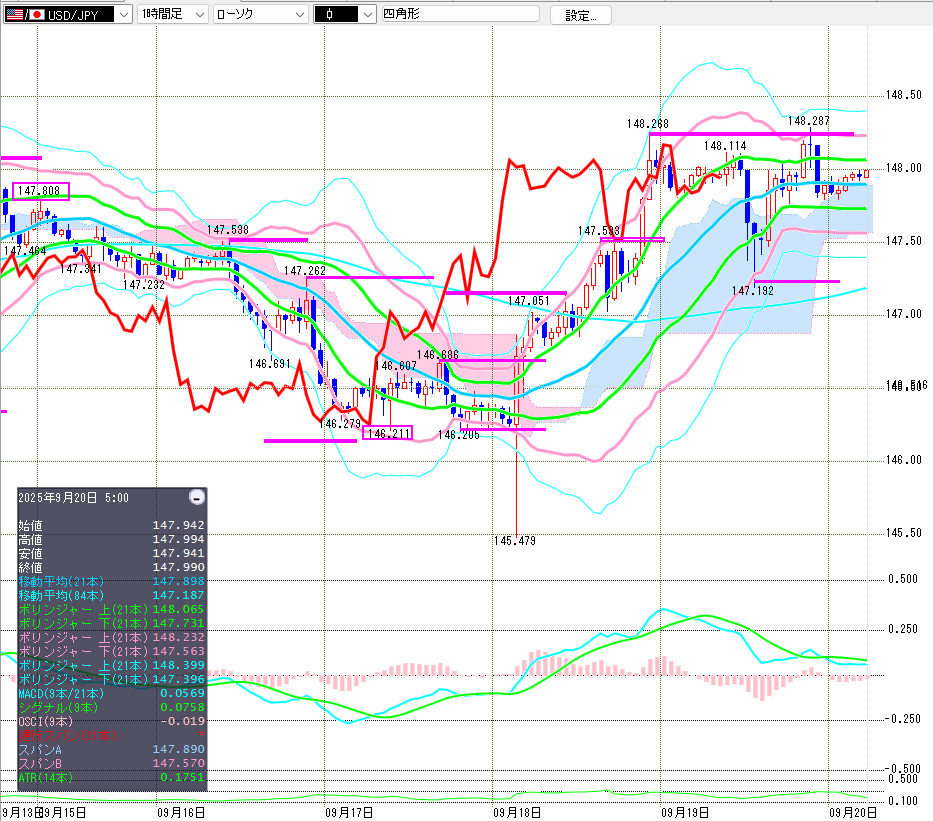This screenshot has height=821, width=933.
Task: Open the USD/JPY currency pair dropdown
Action: (122, 14)
